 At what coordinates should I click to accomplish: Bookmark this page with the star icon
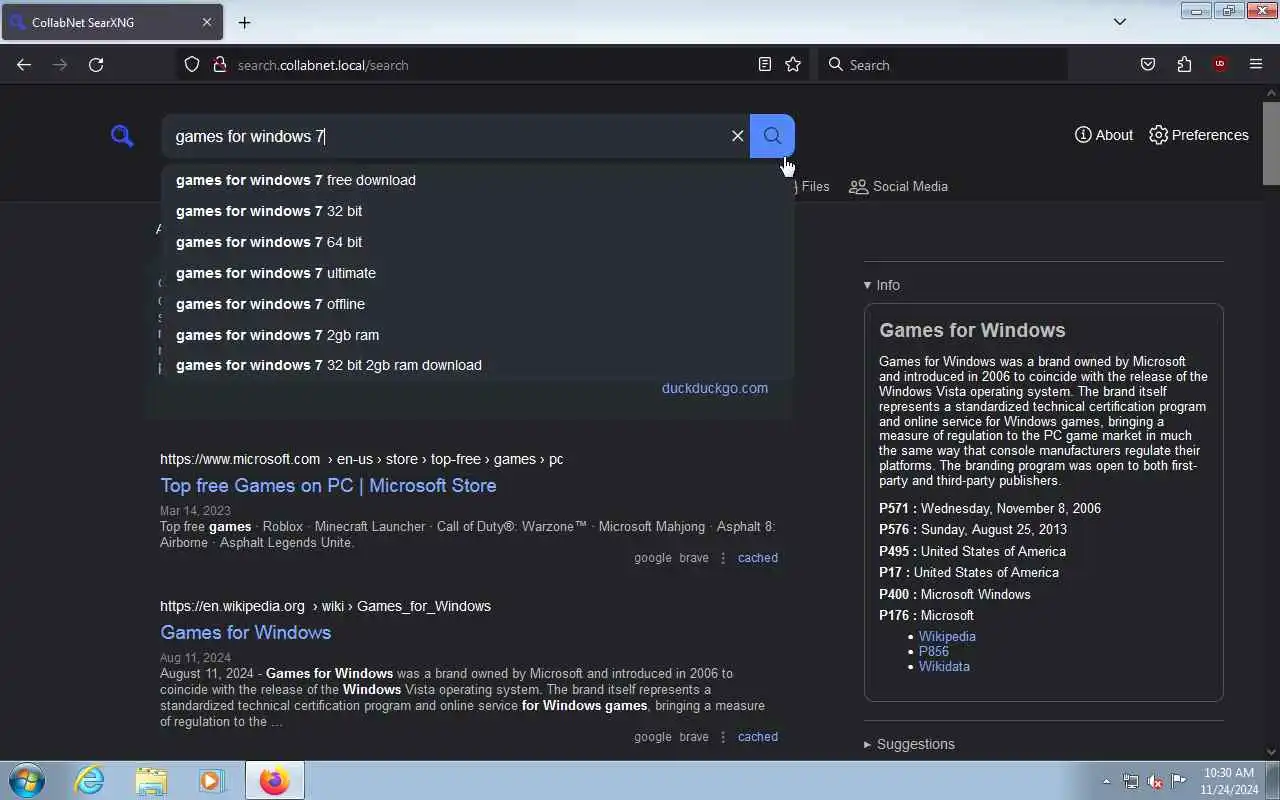point(793,65)
